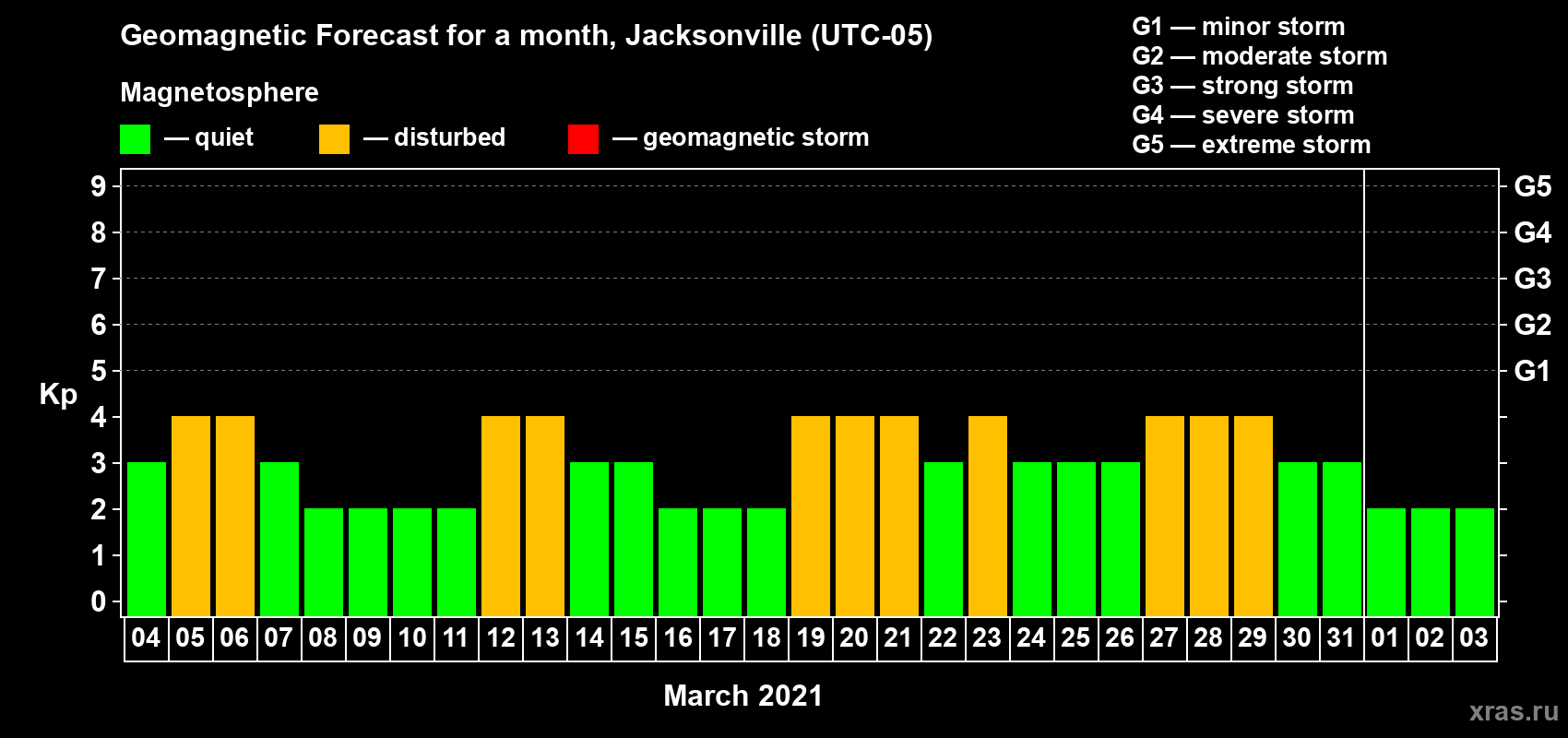Click date label 22 on the axis
Viewport: 1568px width, 738px height.
pyautogui.click(x=943, y=638)
